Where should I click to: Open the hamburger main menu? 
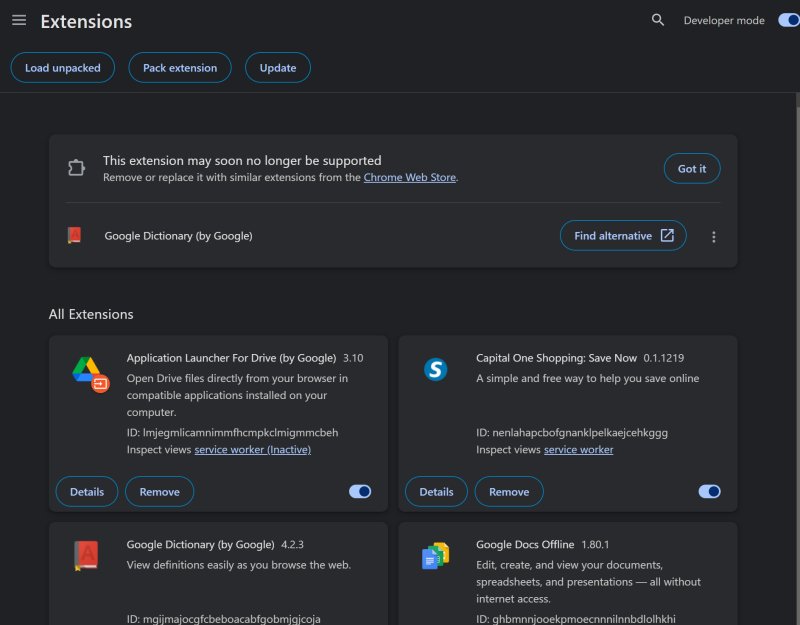pos(19,20)
